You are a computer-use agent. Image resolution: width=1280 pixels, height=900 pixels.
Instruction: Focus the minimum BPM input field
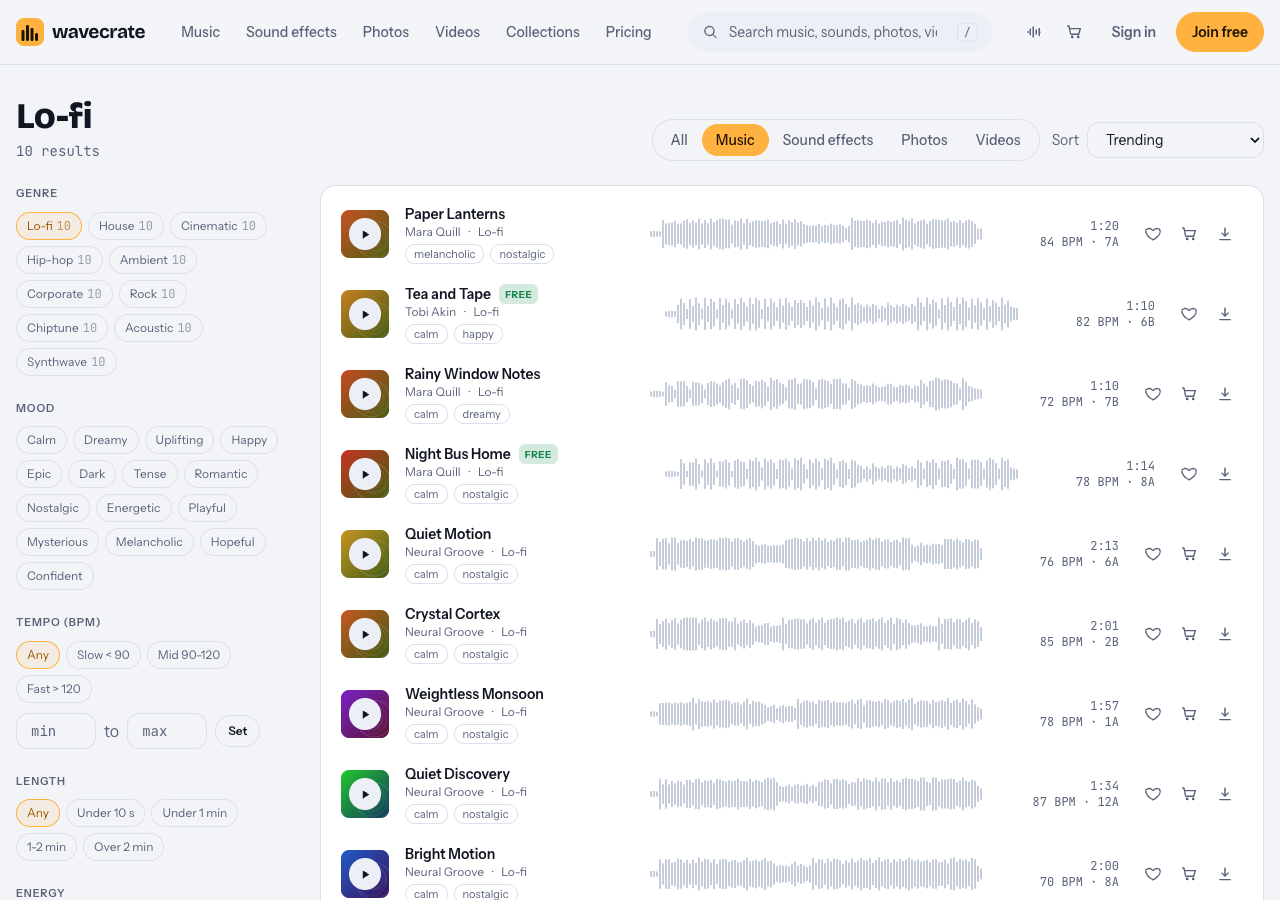[56, 731]
